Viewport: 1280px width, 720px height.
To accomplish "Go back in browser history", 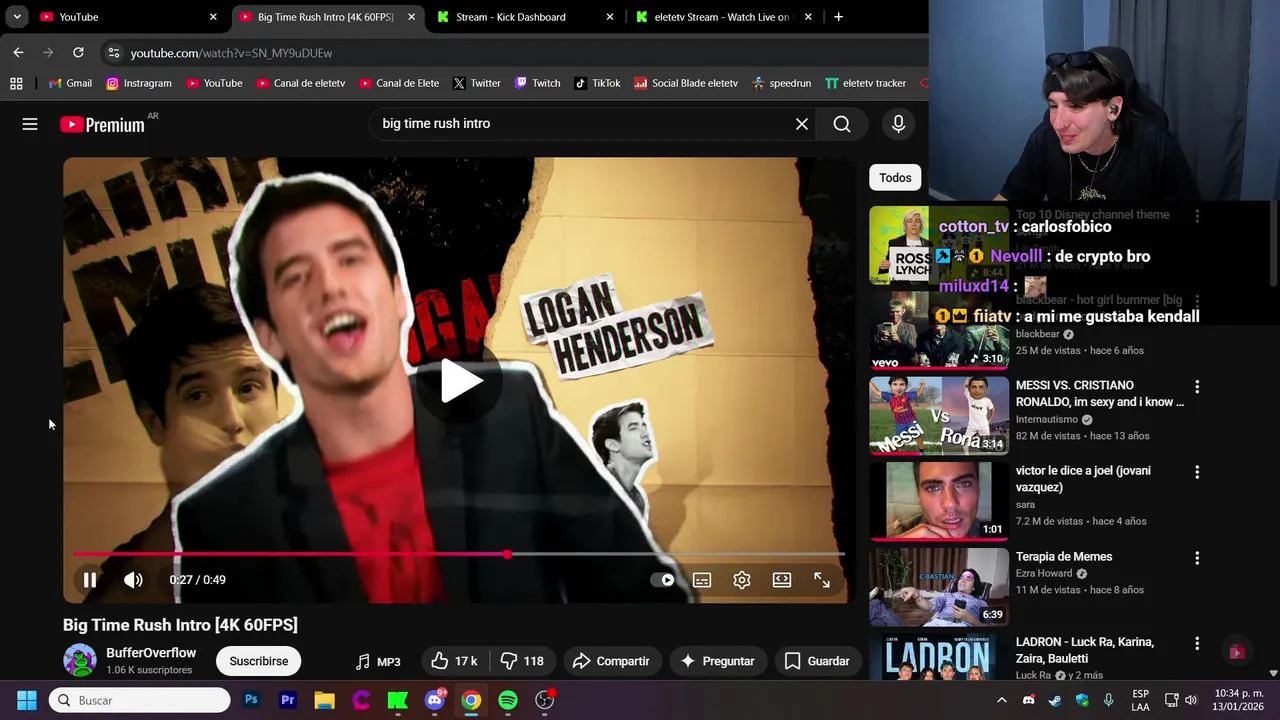I will tap(18, 52).
